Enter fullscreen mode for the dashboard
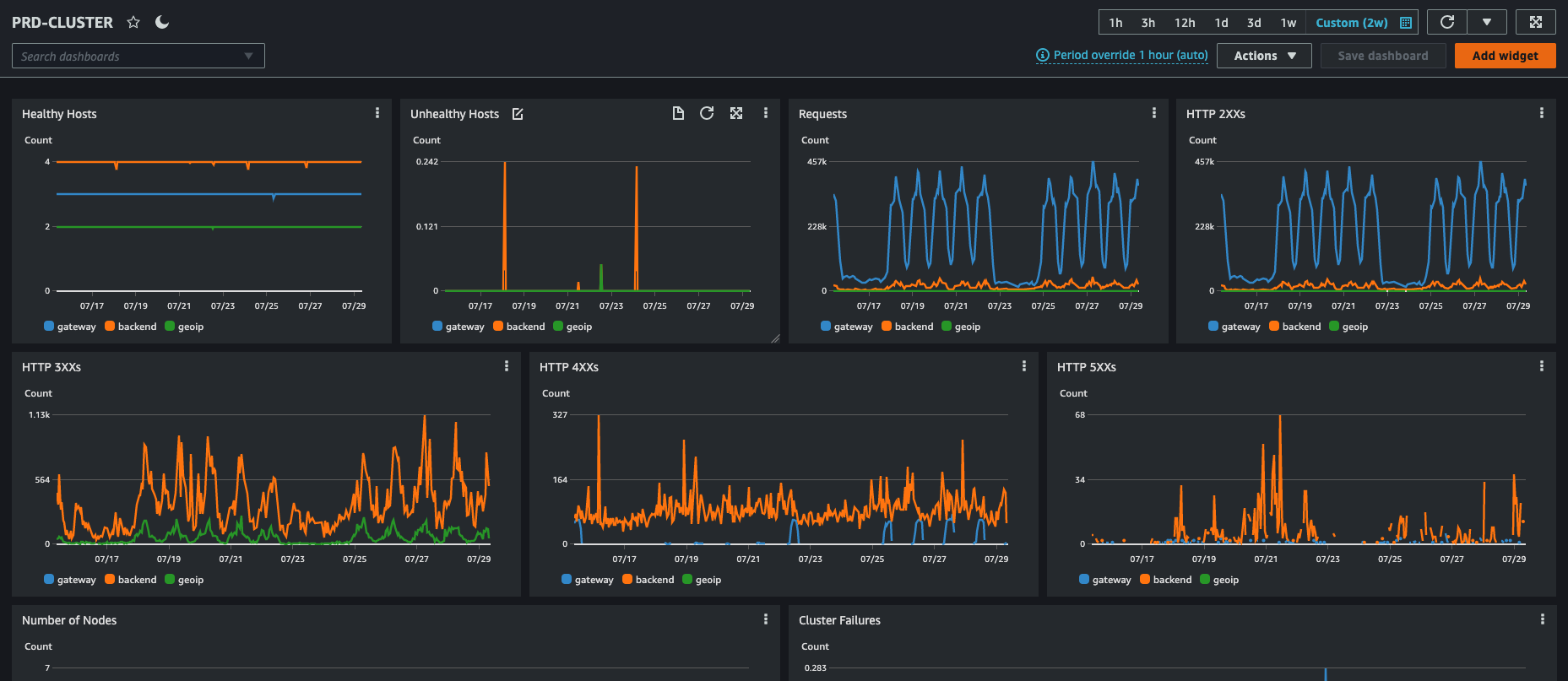The image size is (1568, 681). coord(1536,22)
